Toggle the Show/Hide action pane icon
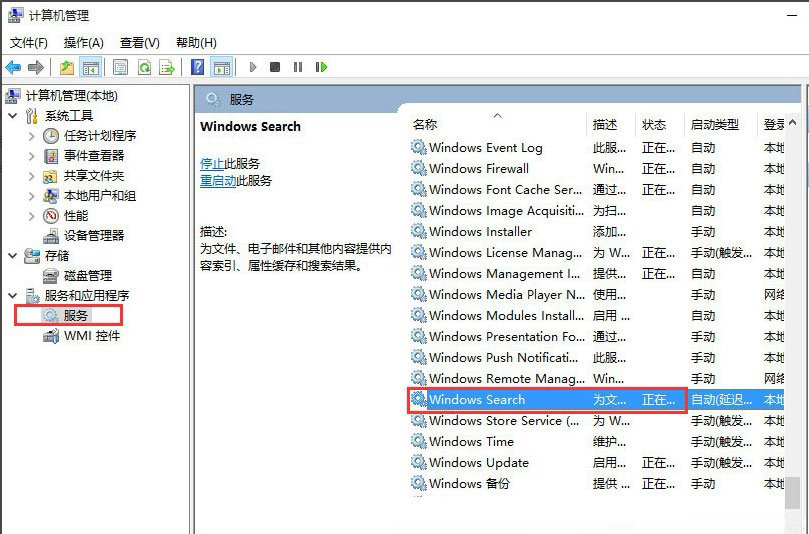809x534 pixels. [222, 67]
